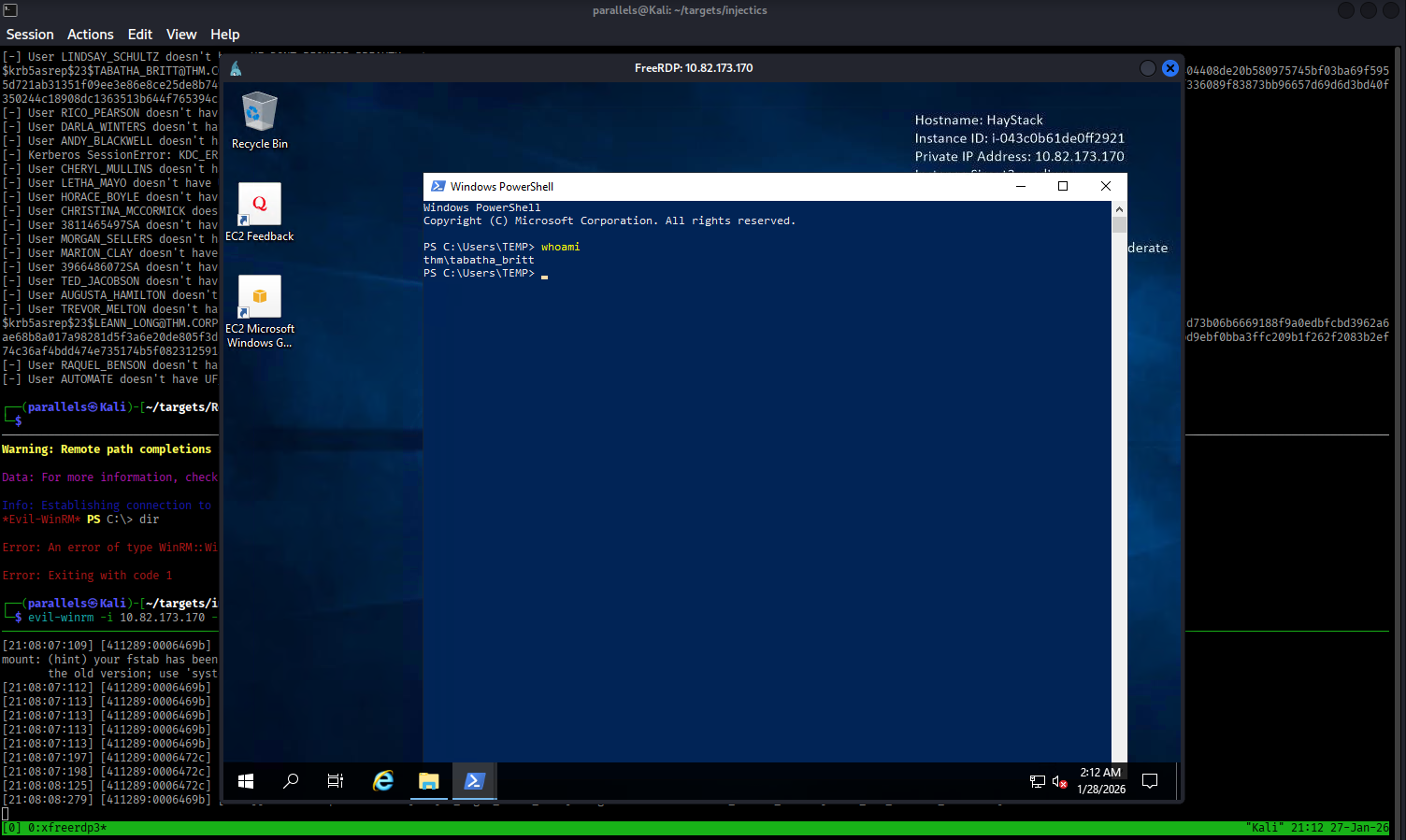The width and height of the screenshot is (1406, 840).
Task: Click the PowerShell scrollbar up arrow
Action: click(1119, 210)
